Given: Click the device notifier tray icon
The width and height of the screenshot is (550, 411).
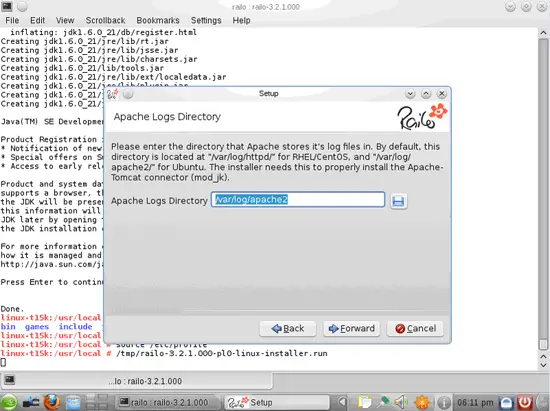Looking at the screenshot, I should click(384, 402).
